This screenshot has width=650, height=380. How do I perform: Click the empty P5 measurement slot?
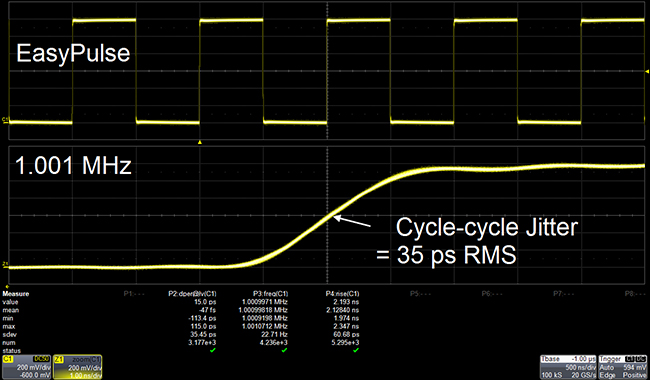(x=420, y=294)
